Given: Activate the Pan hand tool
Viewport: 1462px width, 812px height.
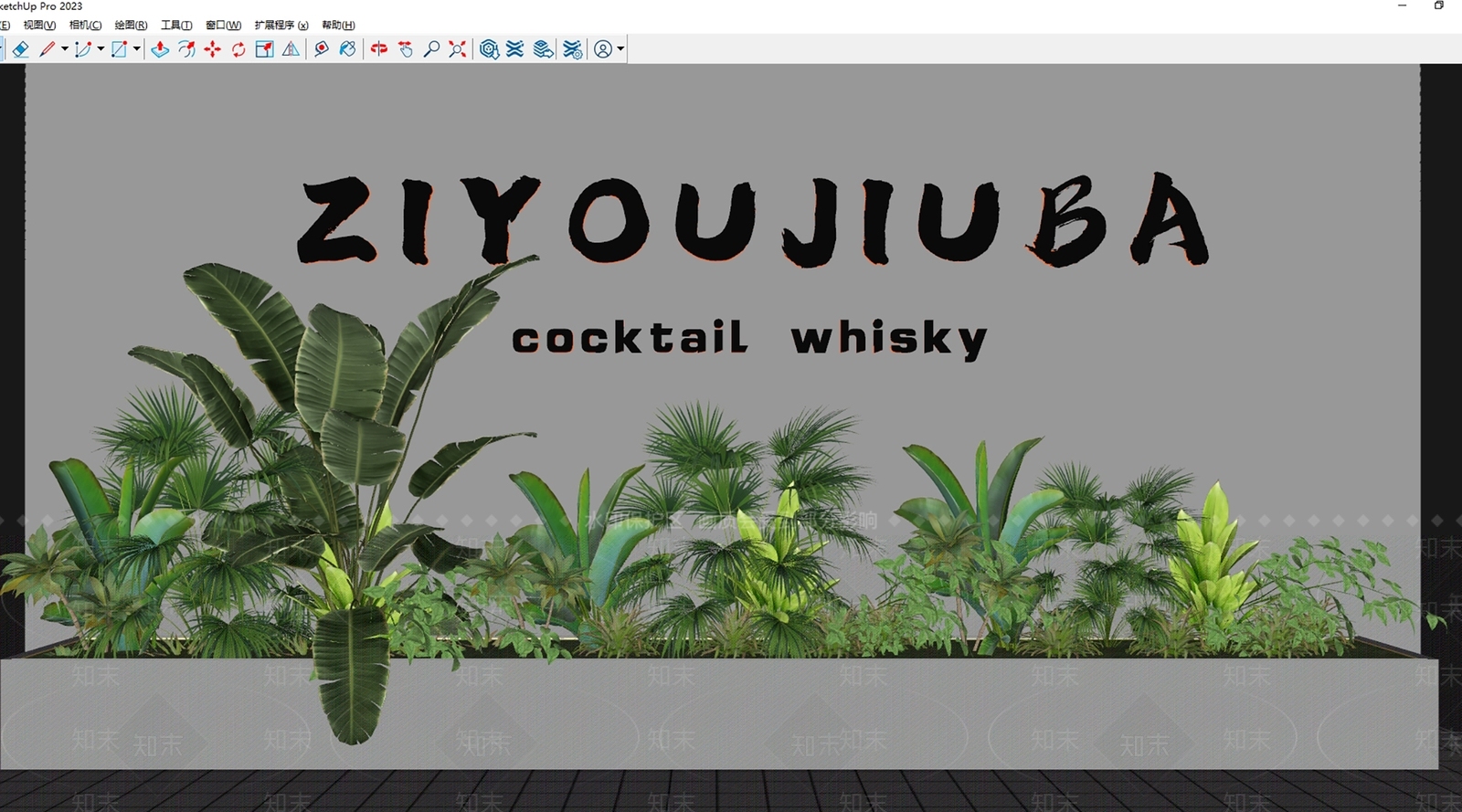Looking at the screenshot, I should click(x=406, y=49).
